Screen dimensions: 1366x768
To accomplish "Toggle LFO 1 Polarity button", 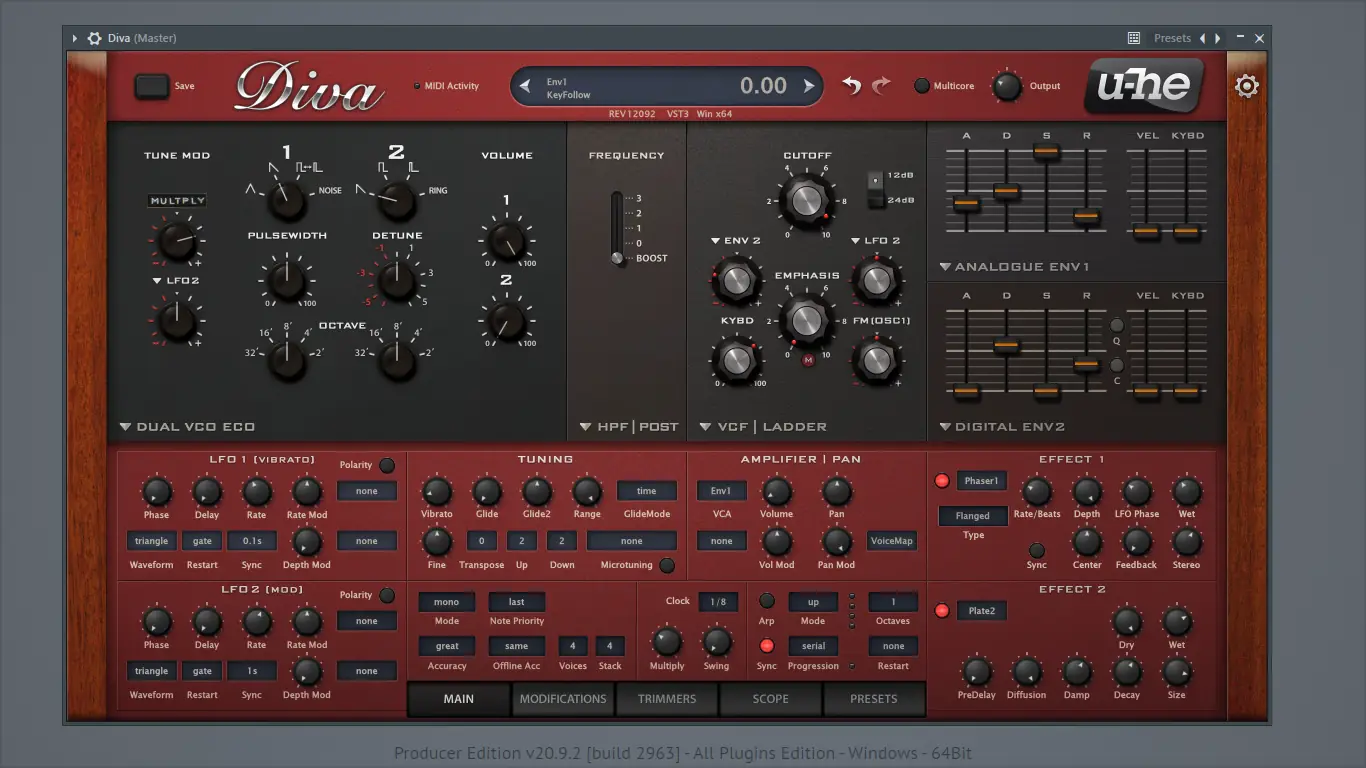I will pyautogui.click(x=387, y=465).
